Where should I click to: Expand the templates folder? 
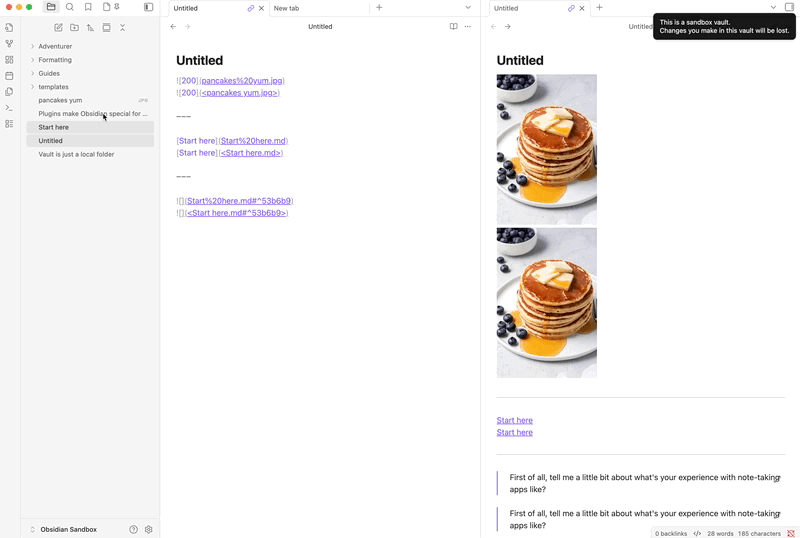(x=53, y=87)
